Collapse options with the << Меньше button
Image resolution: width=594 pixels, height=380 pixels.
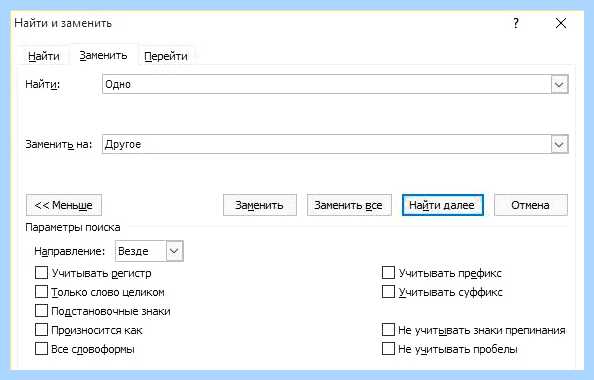tap(64, 205)
